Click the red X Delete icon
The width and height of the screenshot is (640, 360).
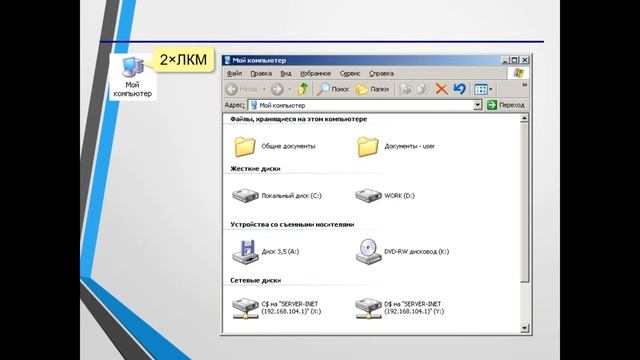pos(442,89)
